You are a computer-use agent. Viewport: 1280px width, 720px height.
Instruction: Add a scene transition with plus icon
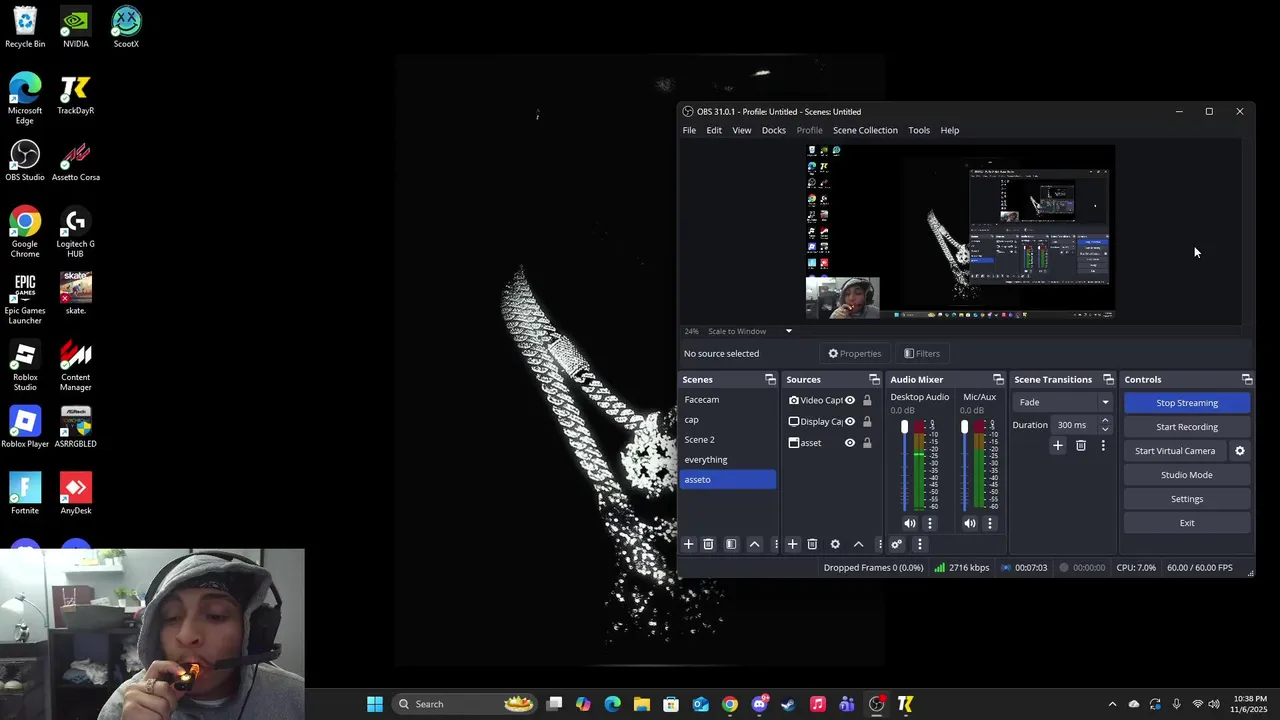pos(1057,446)
